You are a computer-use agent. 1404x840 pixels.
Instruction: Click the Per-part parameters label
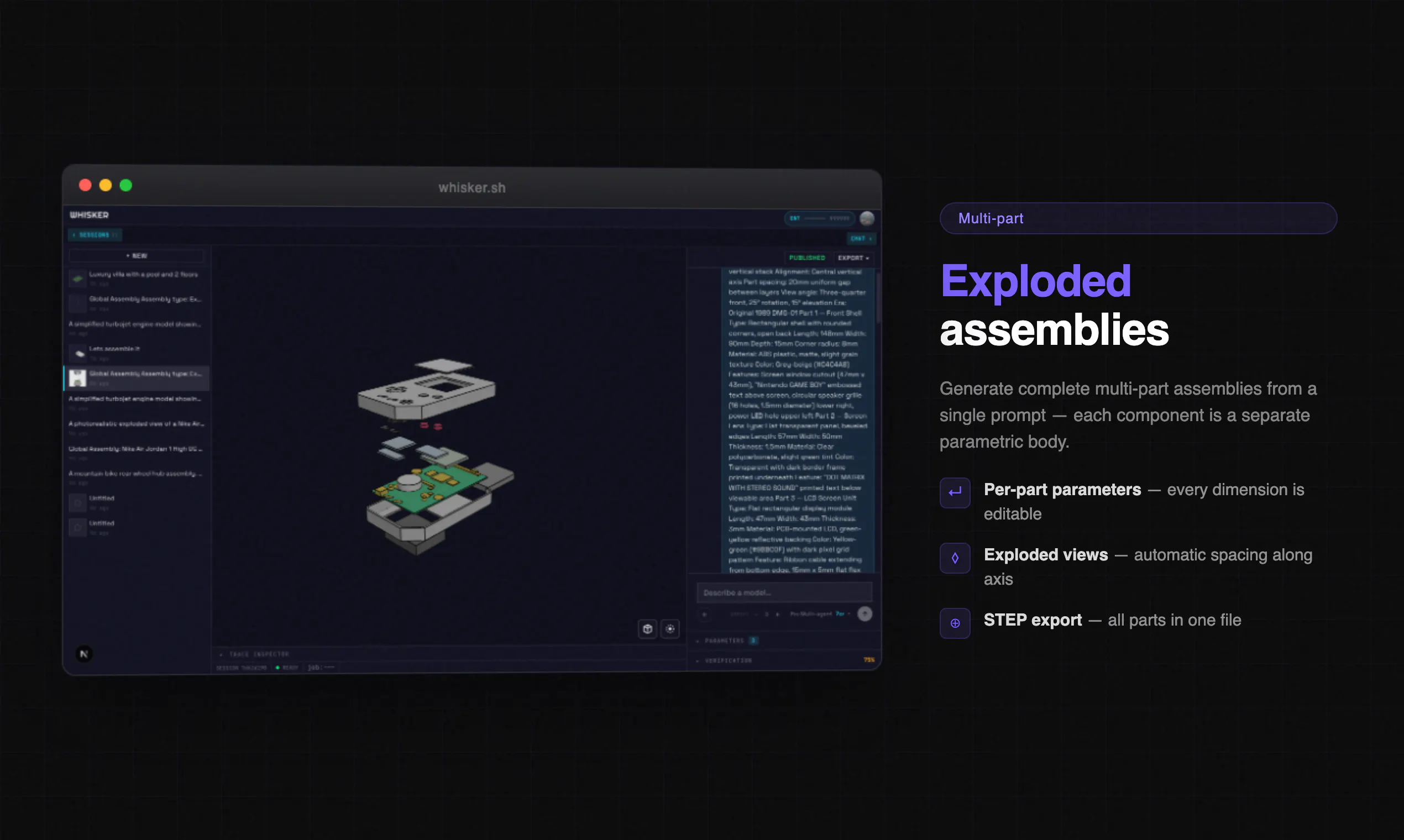coord(1062,490)
